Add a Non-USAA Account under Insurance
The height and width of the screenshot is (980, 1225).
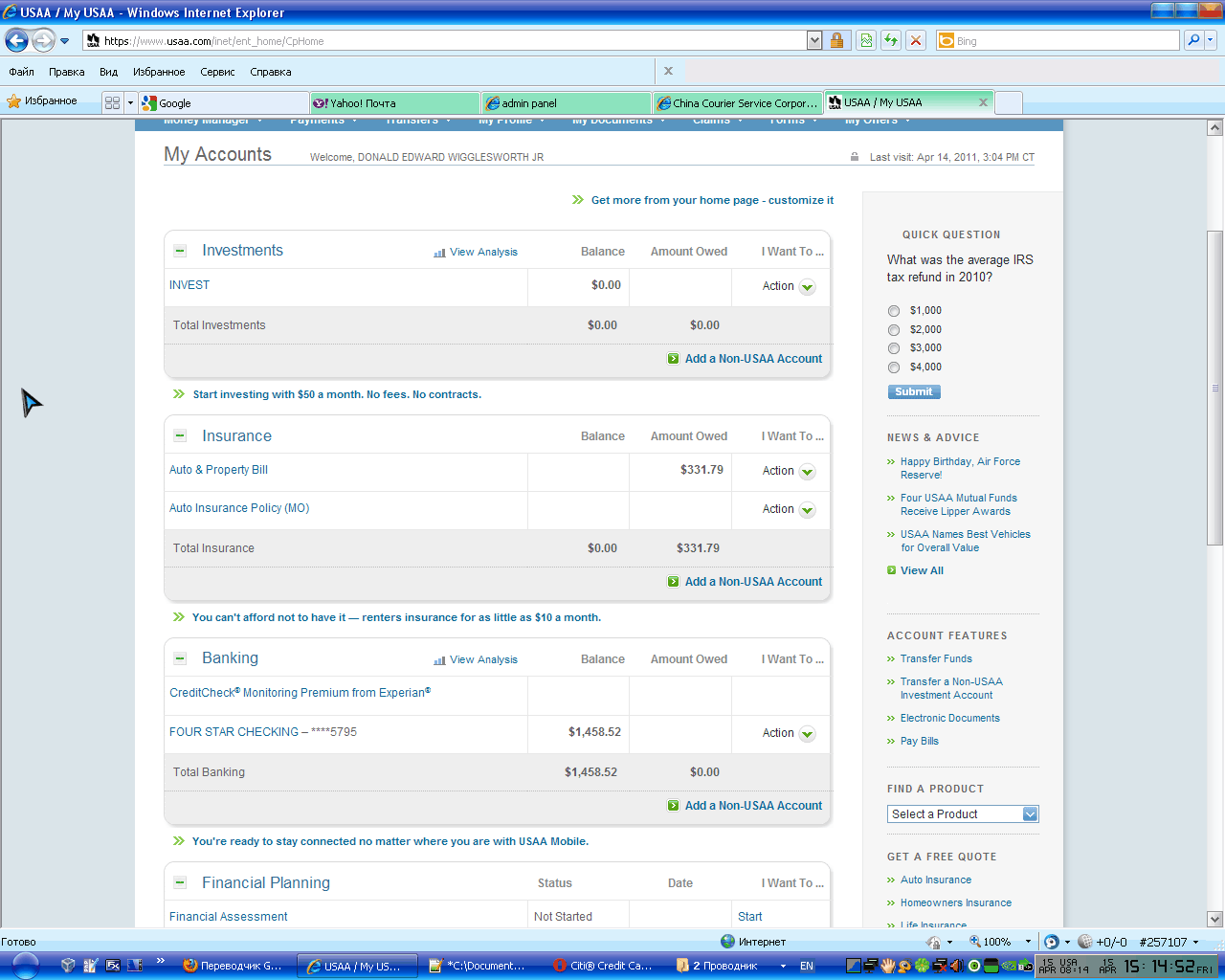point(745,582)
